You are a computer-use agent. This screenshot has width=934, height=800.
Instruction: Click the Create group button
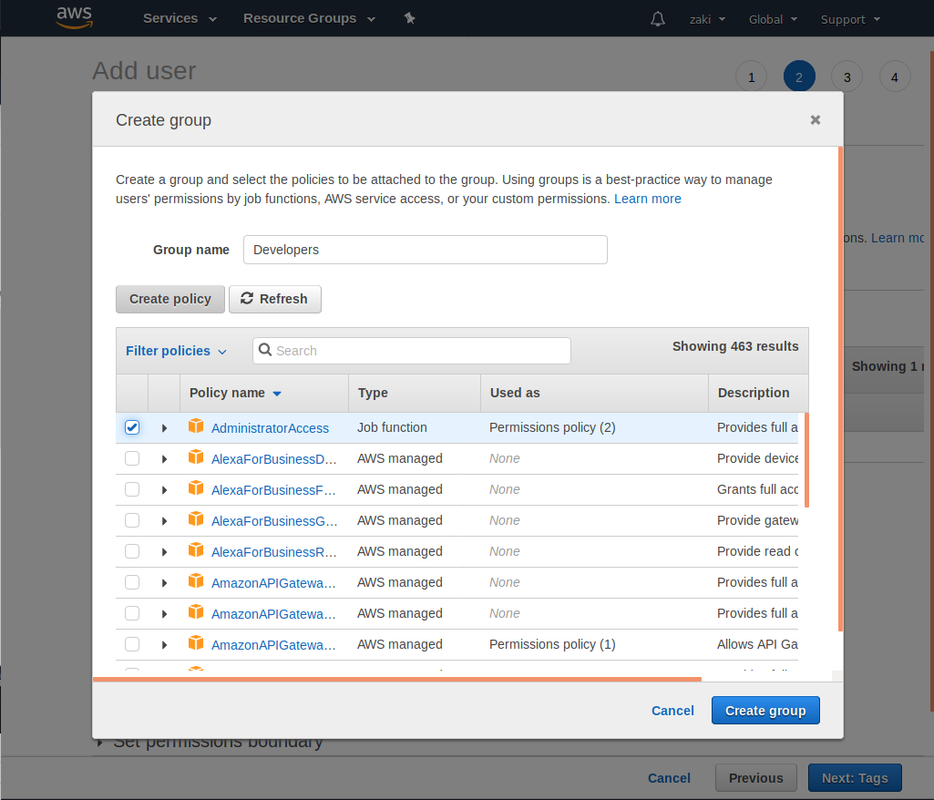tap(765, 710)
